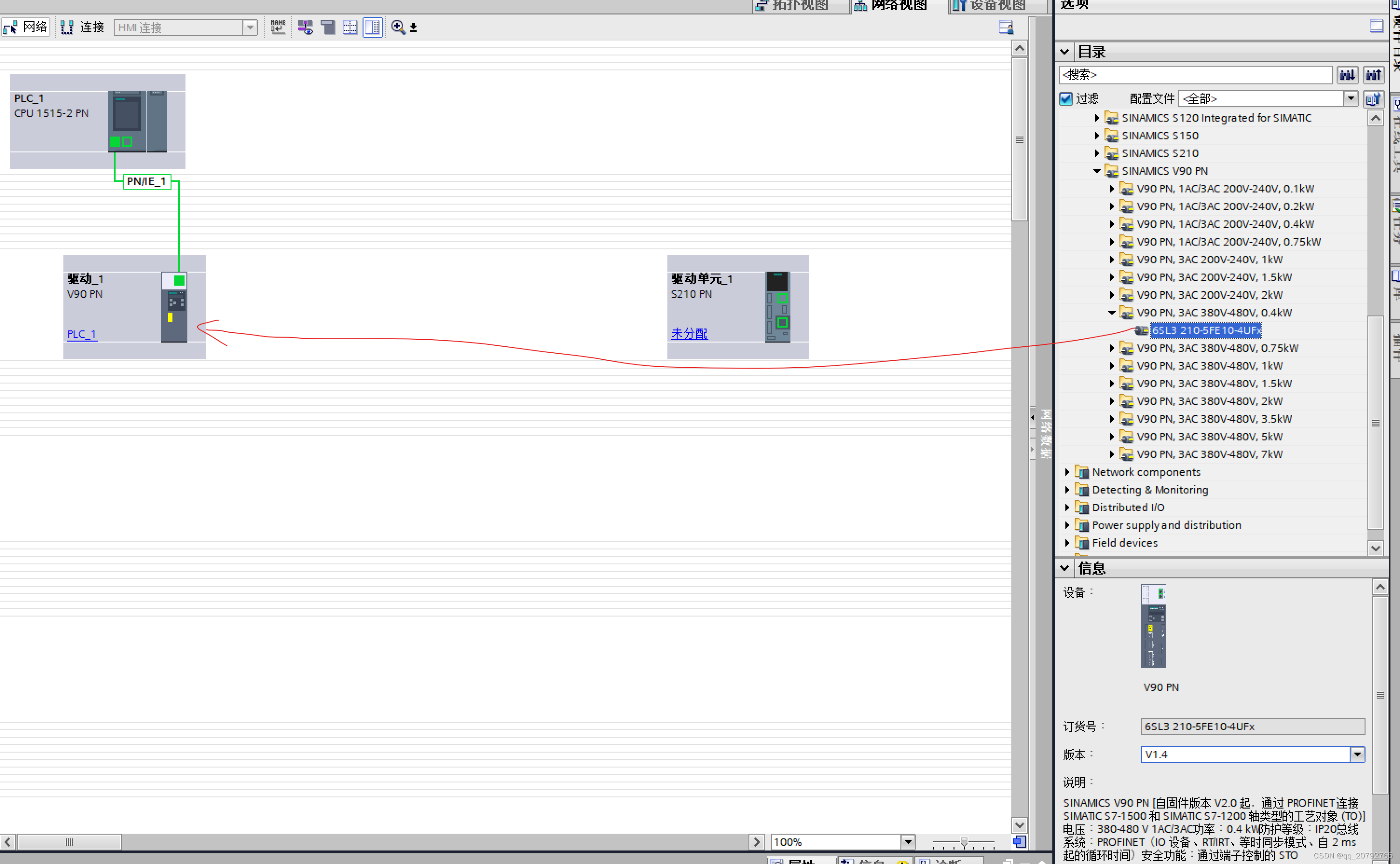The height and width of the screenshot is (864, 1400).
Task: Select V90 PN, 3AC 200V-240V, 1.5kW
Action: click(1215, 277)
